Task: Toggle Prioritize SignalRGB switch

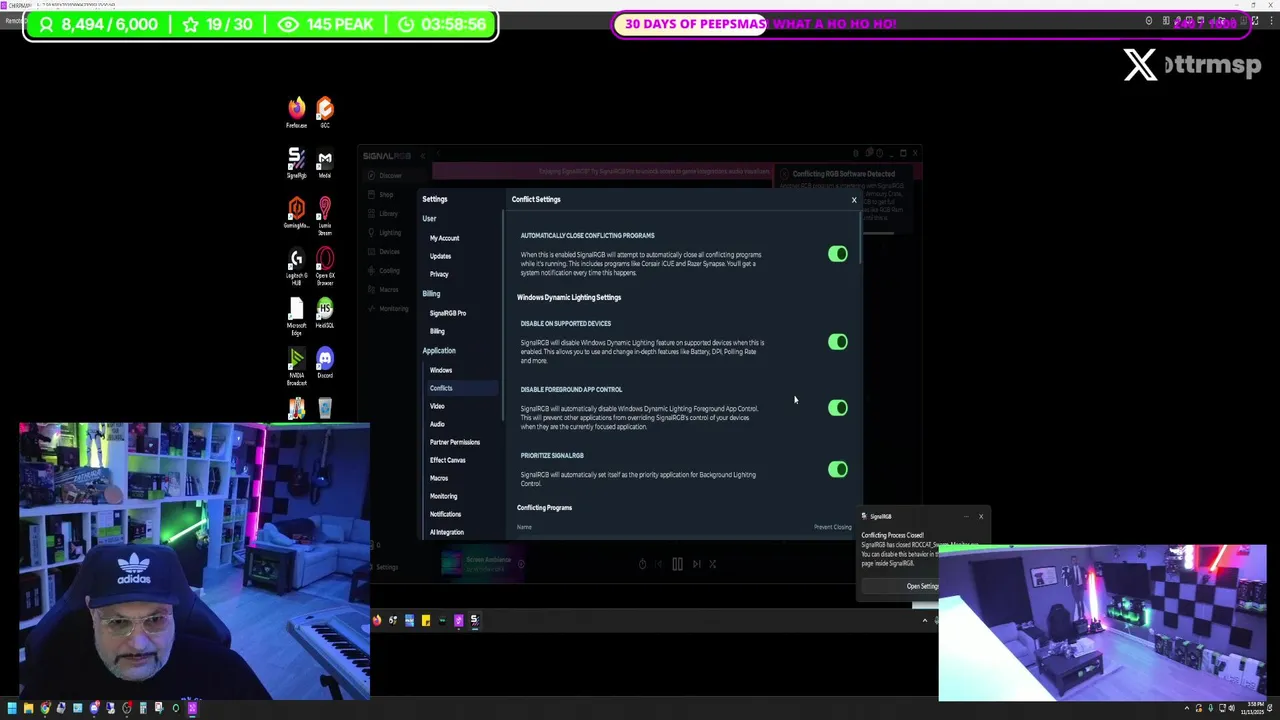Action: [x=838, y=469]
